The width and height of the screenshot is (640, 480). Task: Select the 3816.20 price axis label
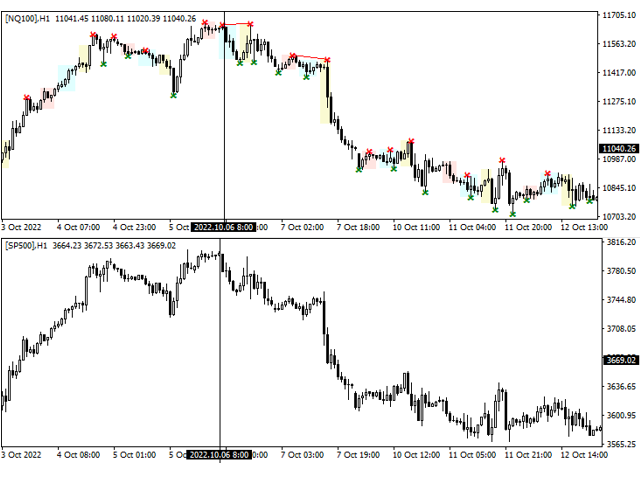[x=621, y=242]
